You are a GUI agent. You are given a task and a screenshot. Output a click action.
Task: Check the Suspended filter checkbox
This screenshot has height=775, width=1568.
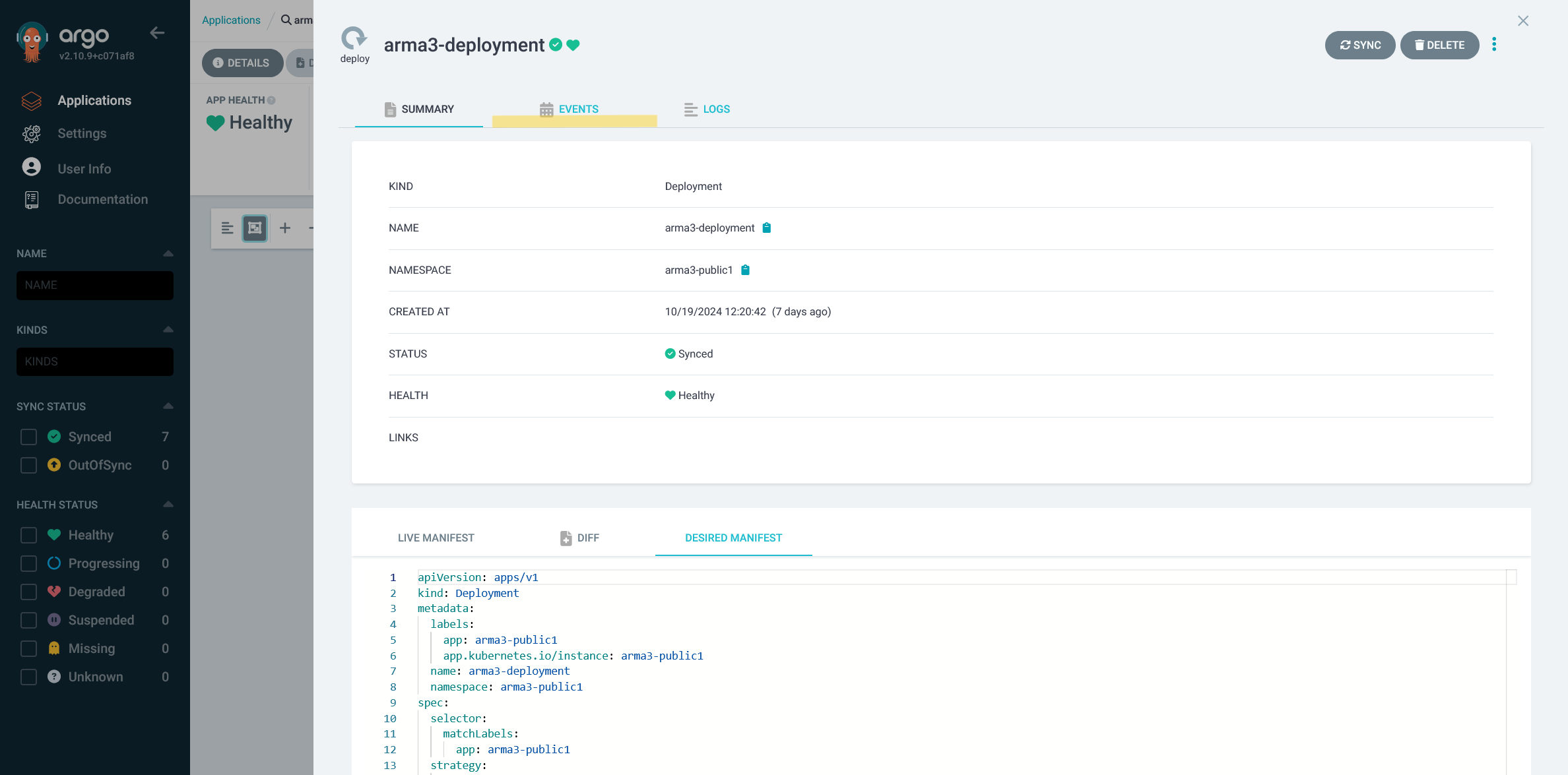pos(28,620)
